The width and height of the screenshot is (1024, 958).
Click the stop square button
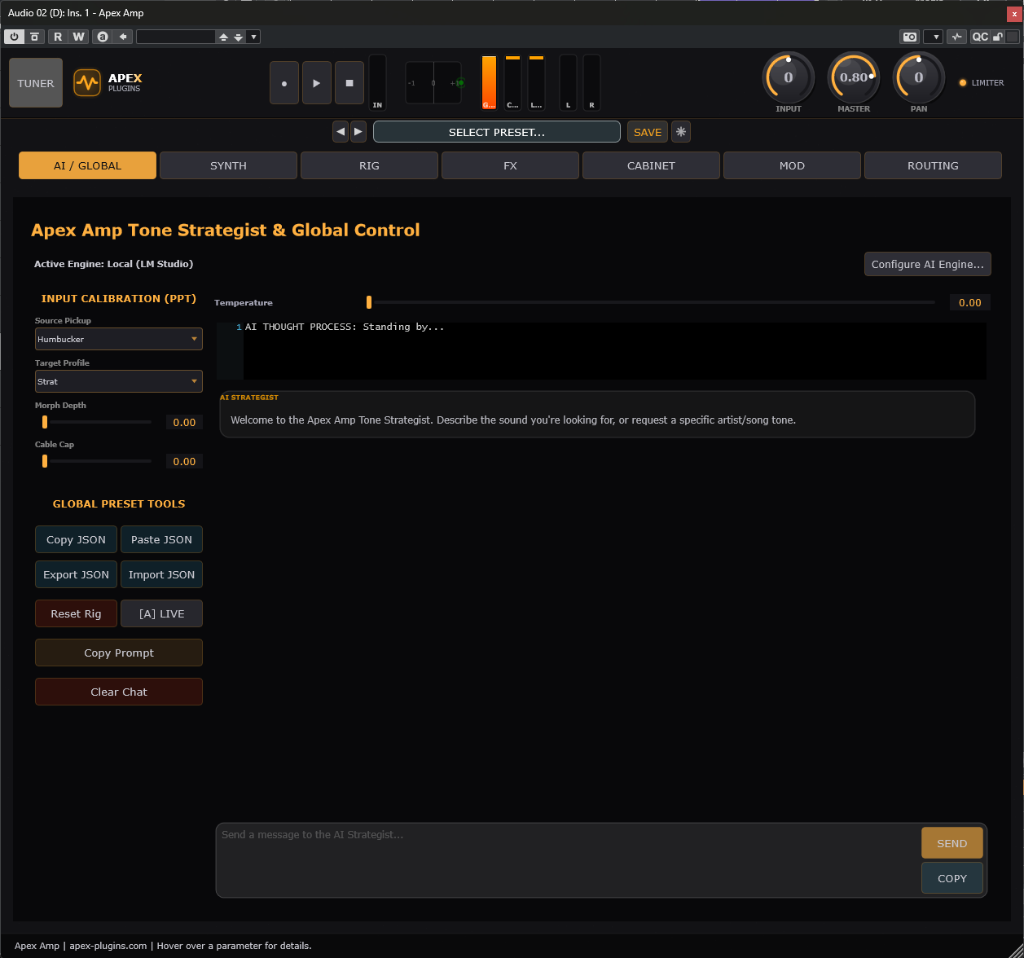tap(349, 83)
